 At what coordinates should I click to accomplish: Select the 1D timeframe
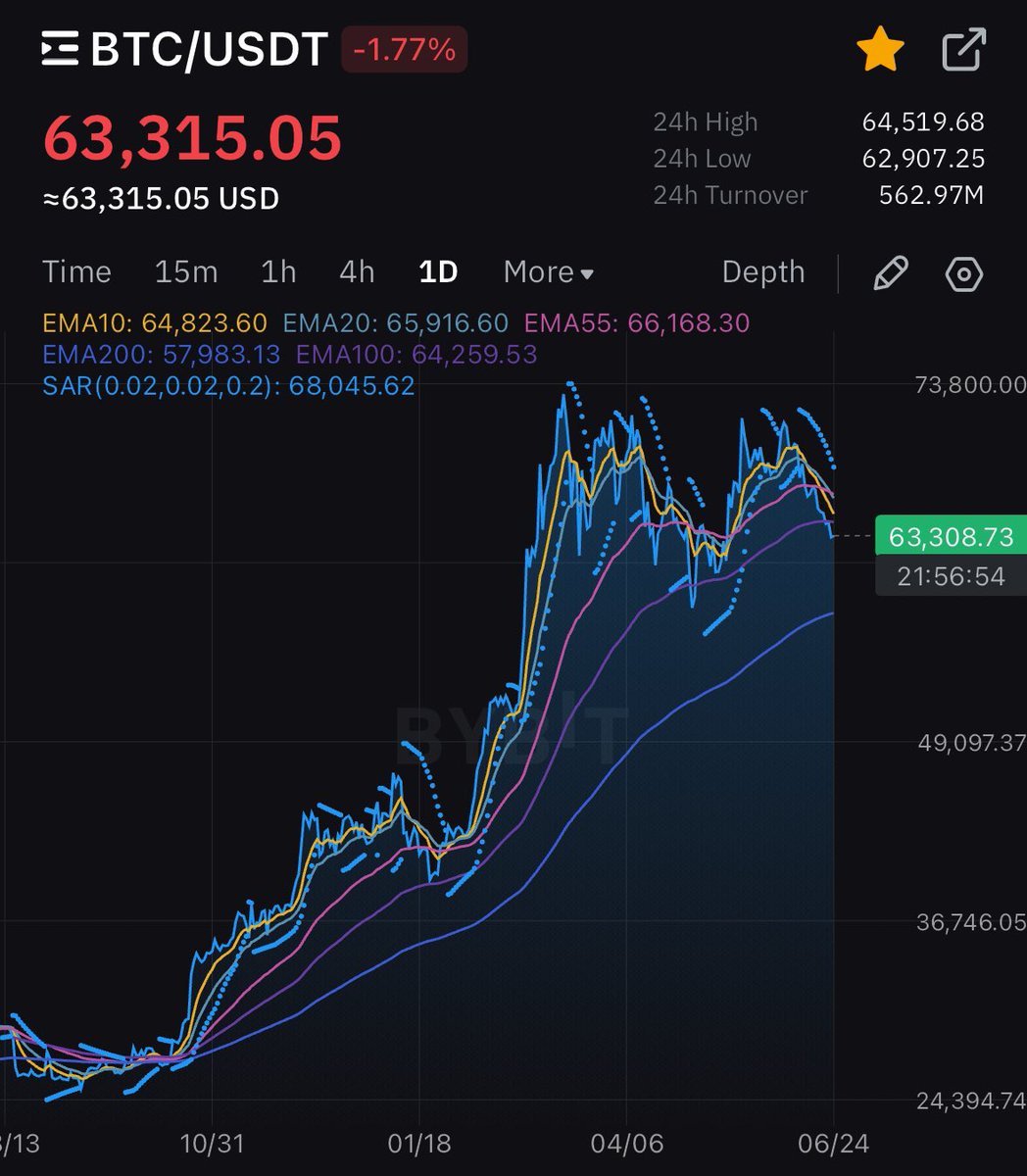(438, 272)
